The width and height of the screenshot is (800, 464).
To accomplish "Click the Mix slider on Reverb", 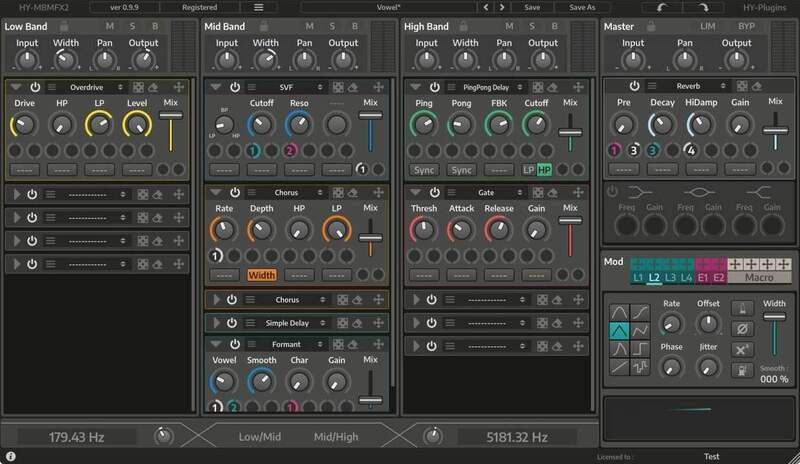I will tap(775, 130).
